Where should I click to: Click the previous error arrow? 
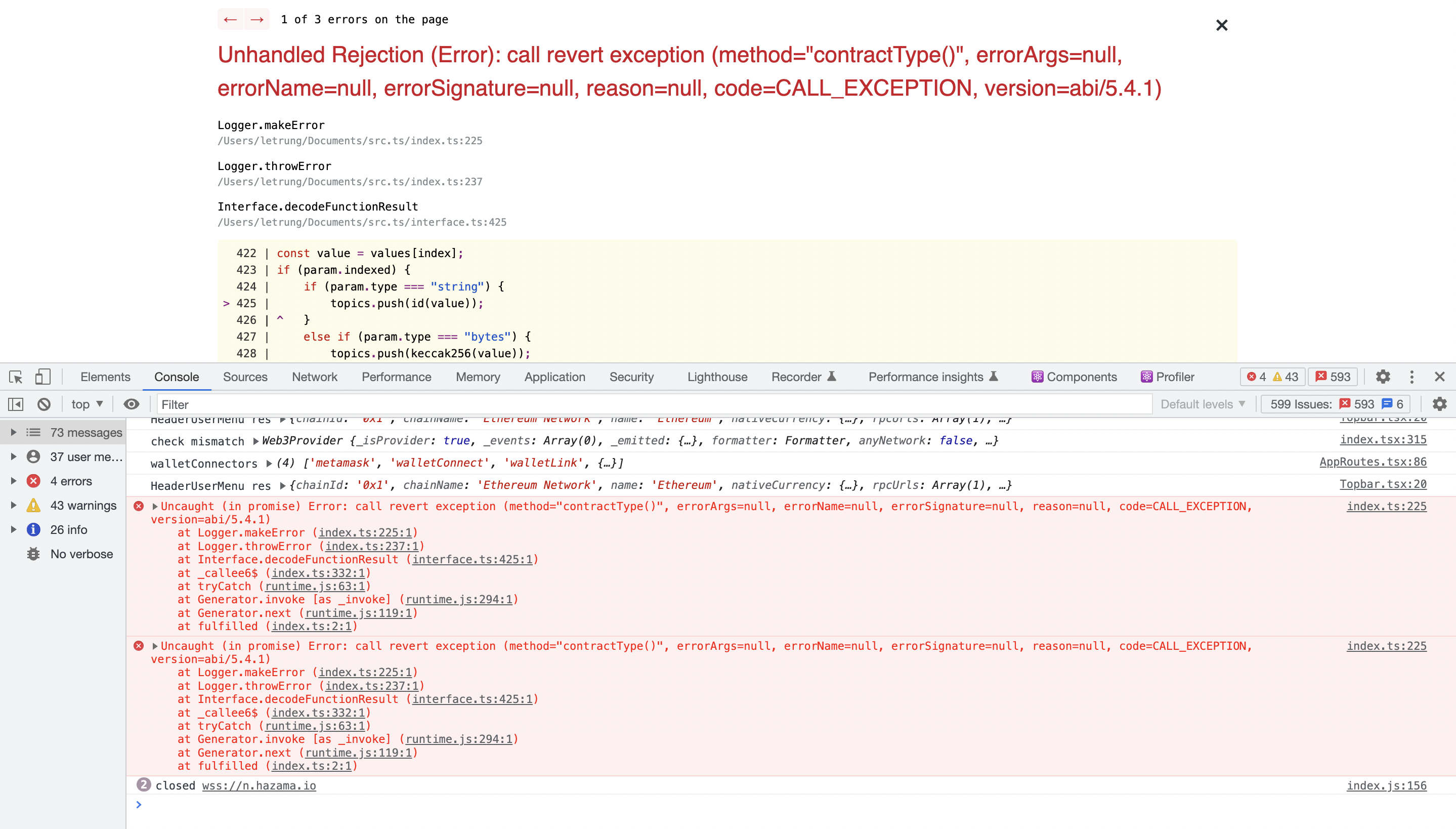click(230, 19)
